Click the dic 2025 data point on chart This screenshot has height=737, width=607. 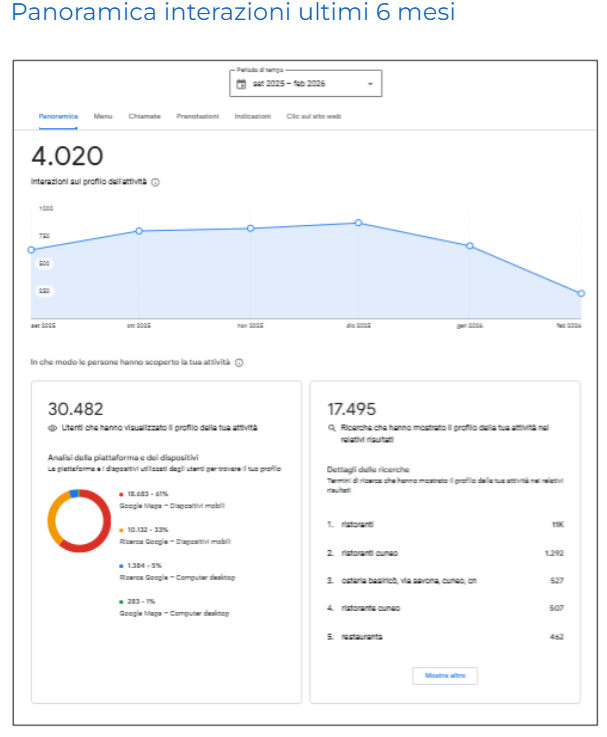click(359, 223)
